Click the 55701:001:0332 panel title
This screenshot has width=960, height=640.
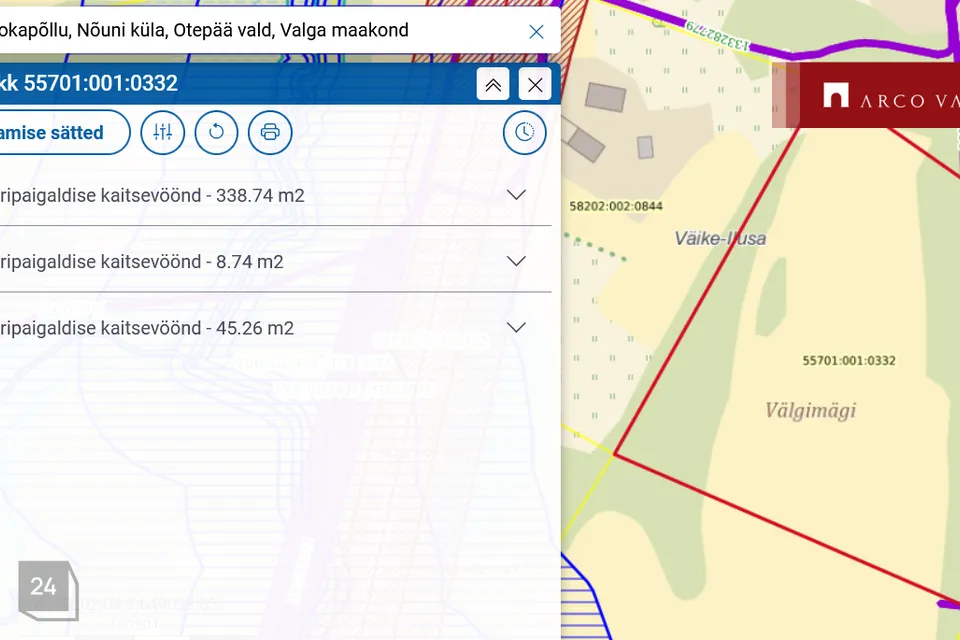coord(89,83)
